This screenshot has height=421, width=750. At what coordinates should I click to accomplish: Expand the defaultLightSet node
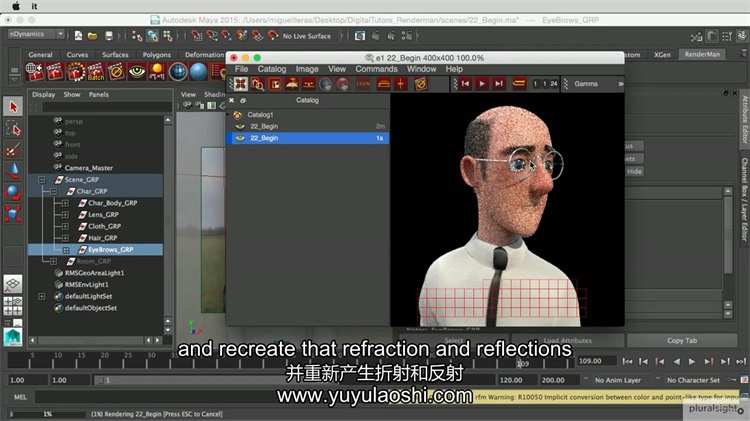[42, 297]
